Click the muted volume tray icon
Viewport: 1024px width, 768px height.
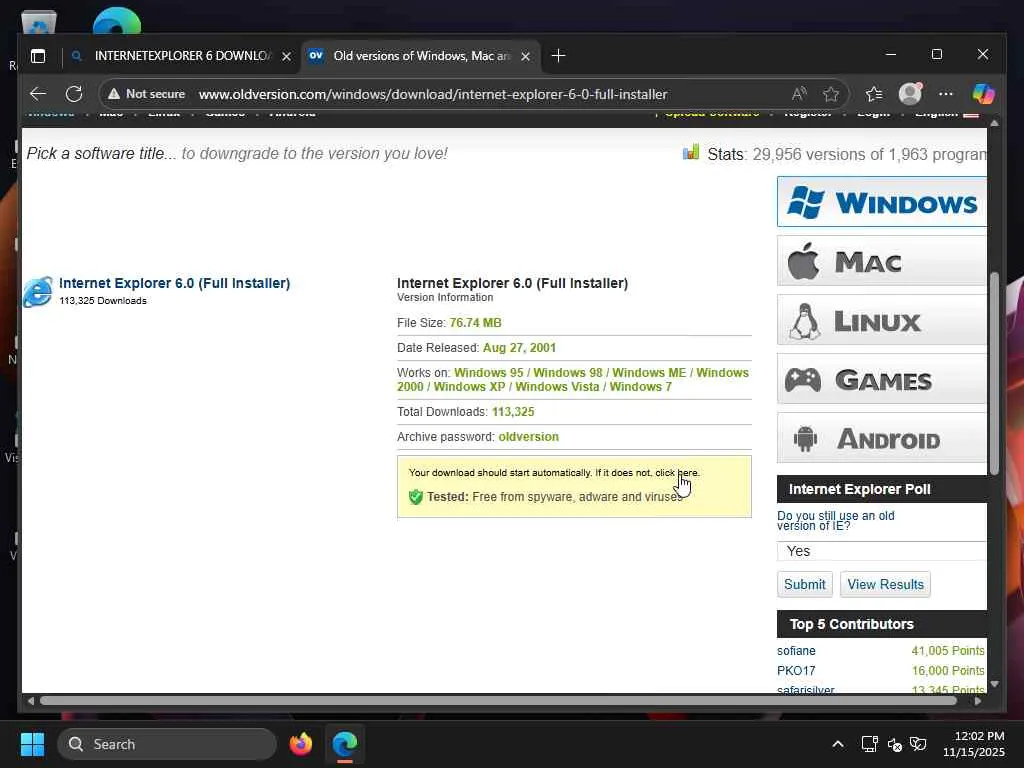pos(895,744)
